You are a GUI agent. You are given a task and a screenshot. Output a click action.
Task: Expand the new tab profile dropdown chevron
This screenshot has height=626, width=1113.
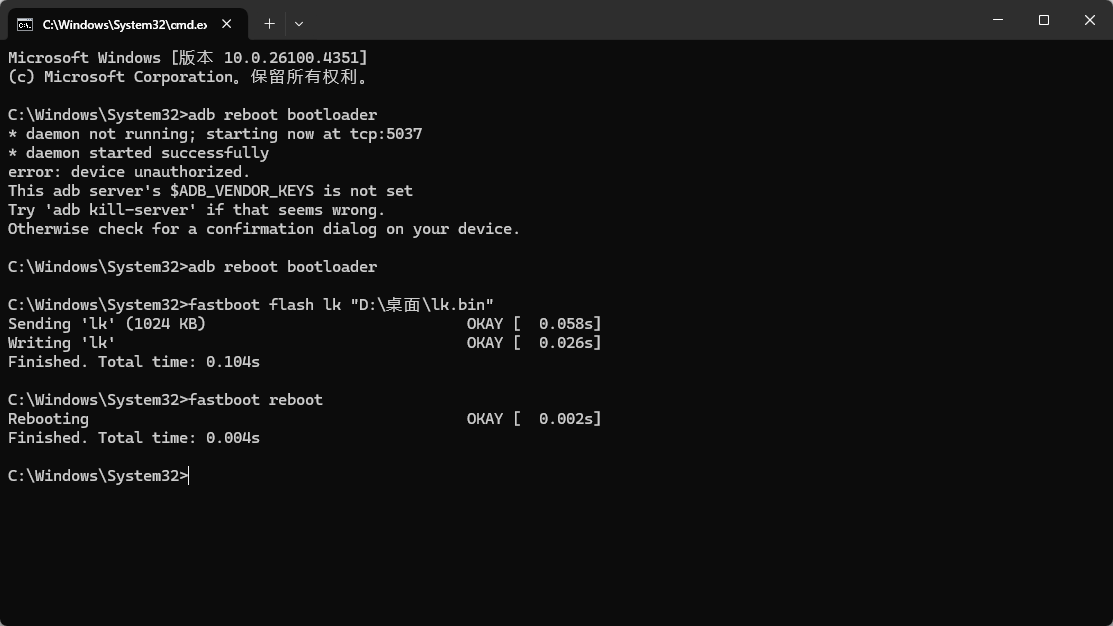(299, 24)
